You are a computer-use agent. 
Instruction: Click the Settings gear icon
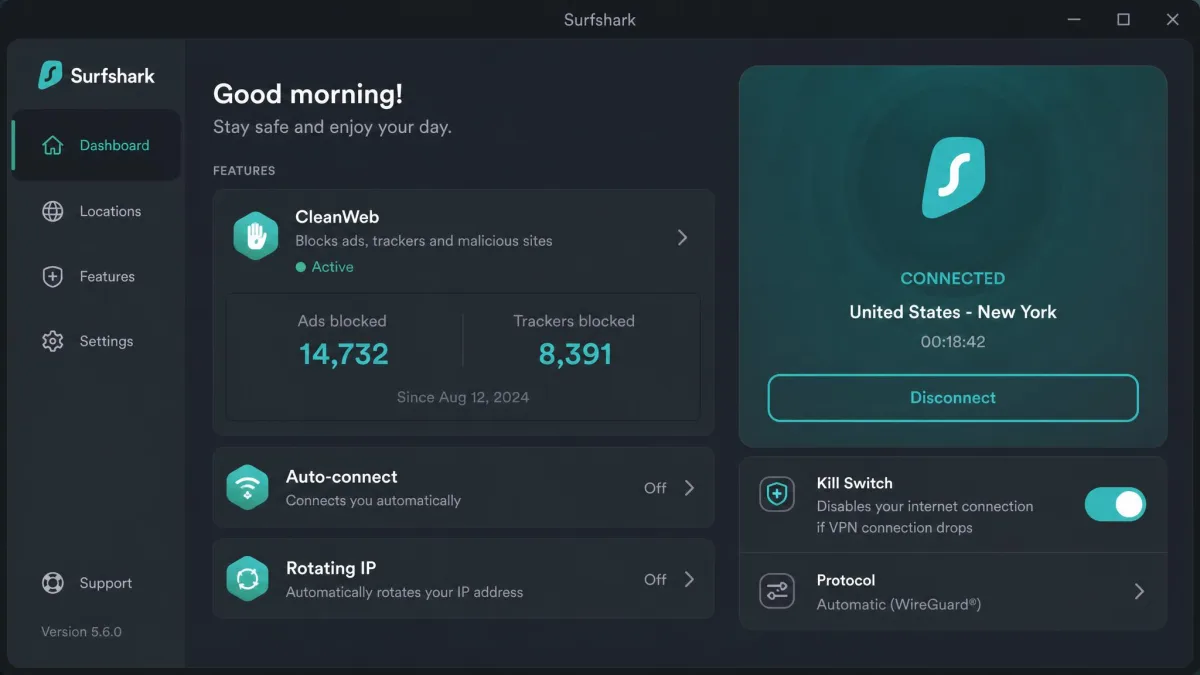point(52,341)
